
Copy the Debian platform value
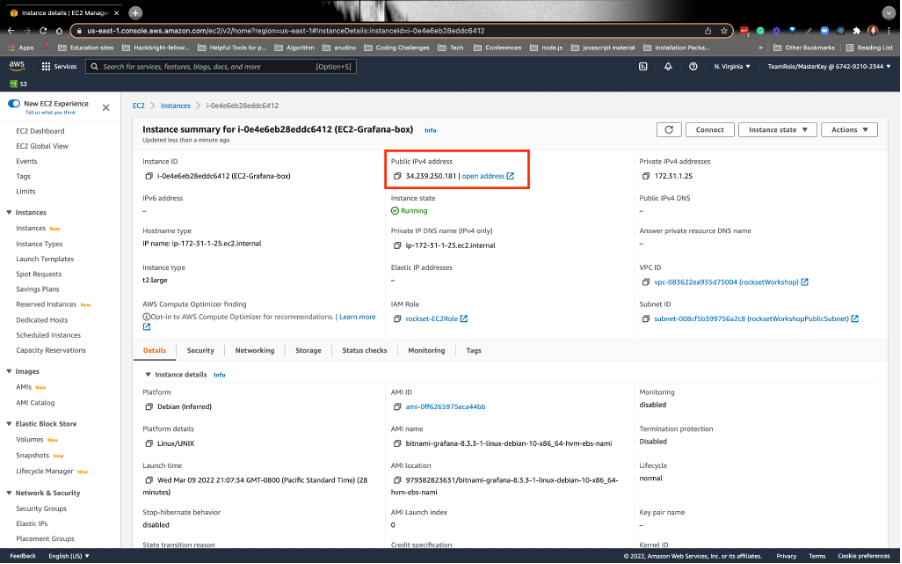point(149,407)
